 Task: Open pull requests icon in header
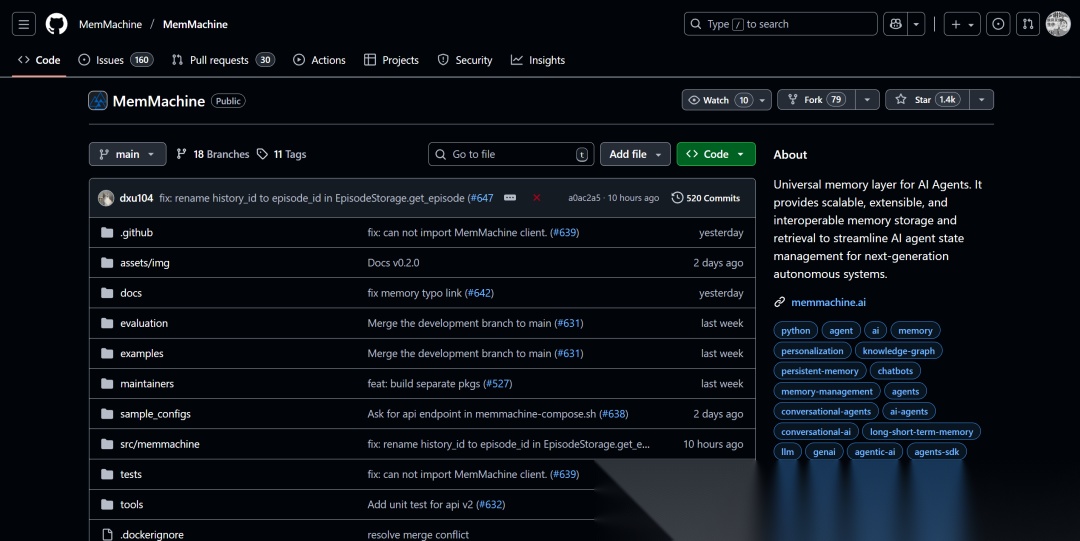tap(1028, 24)
